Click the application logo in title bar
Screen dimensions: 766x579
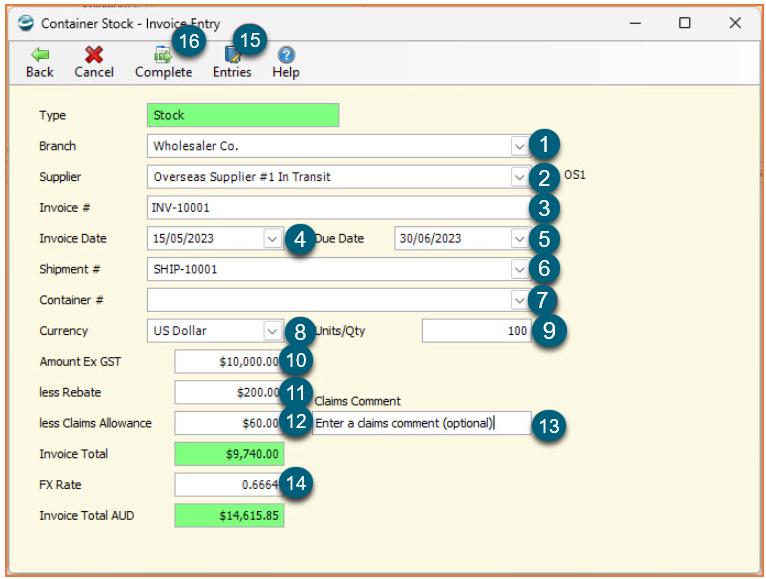pos(25,23)
